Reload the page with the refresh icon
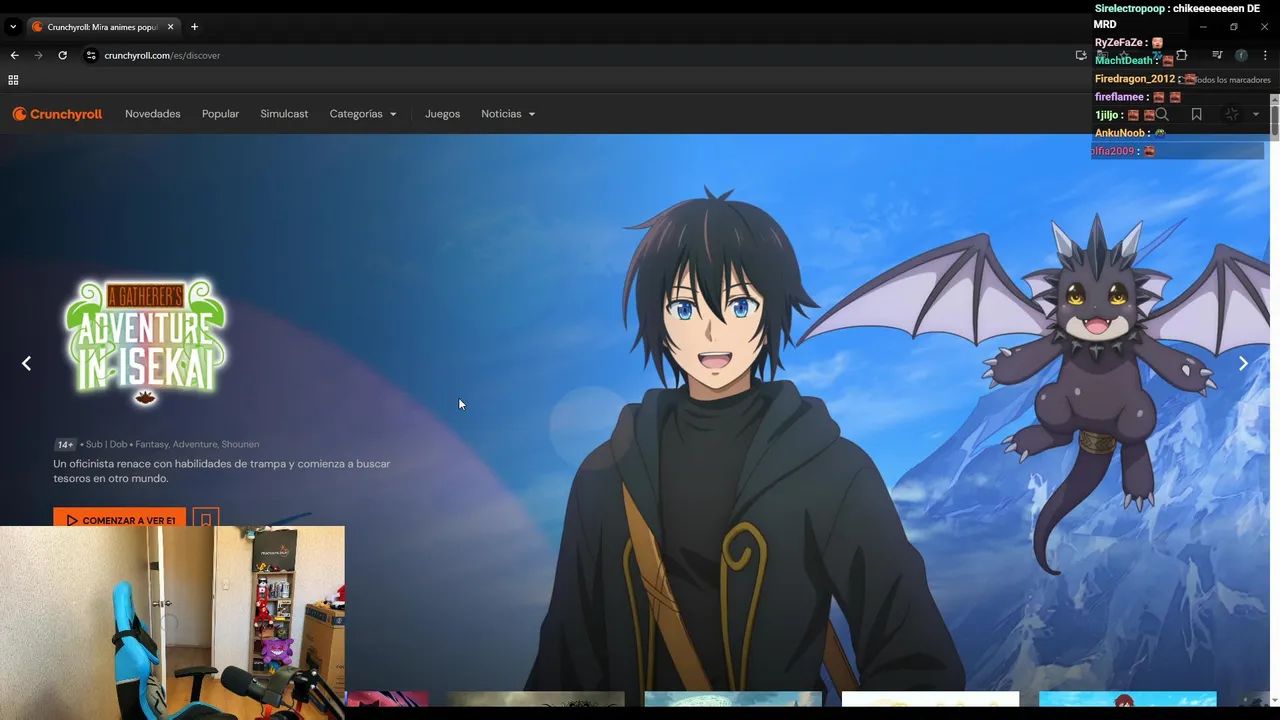 pyautogui.click(x=62, y=55)
